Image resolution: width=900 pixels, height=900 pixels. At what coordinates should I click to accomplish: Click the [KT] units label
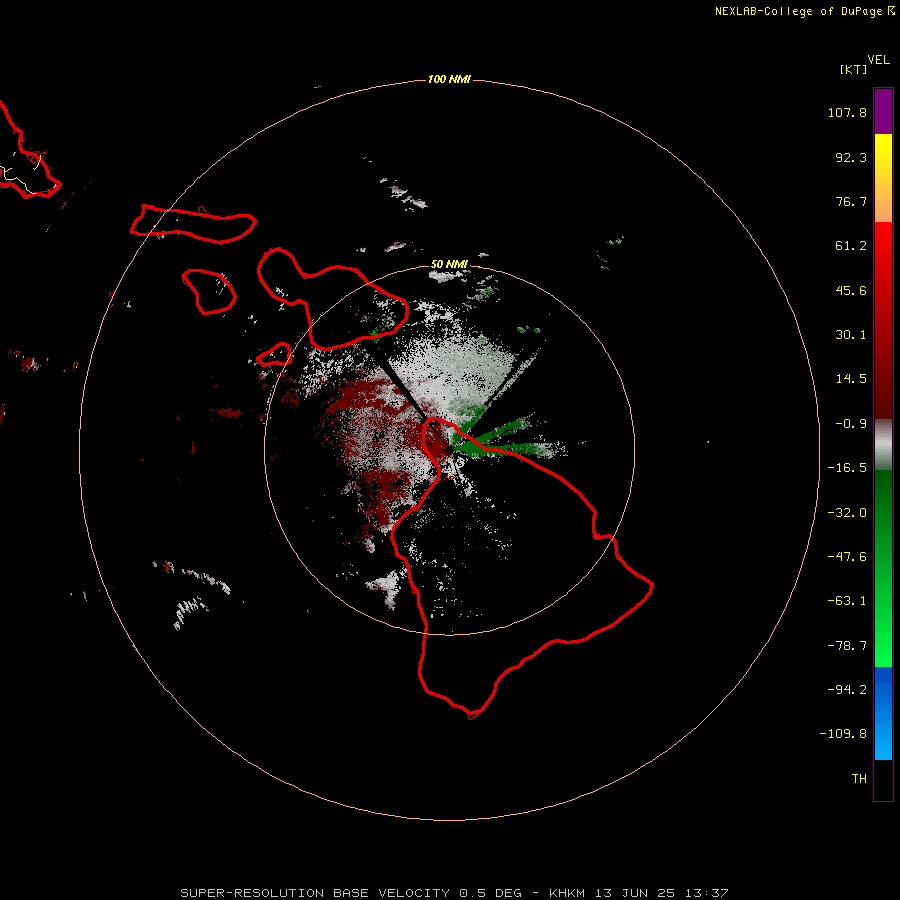tap(853, 69)
